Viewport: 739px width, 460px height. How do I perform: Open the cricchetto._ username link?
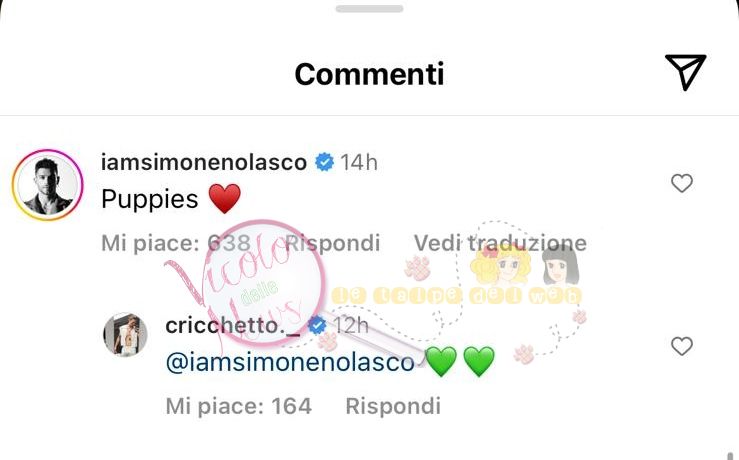233,325
